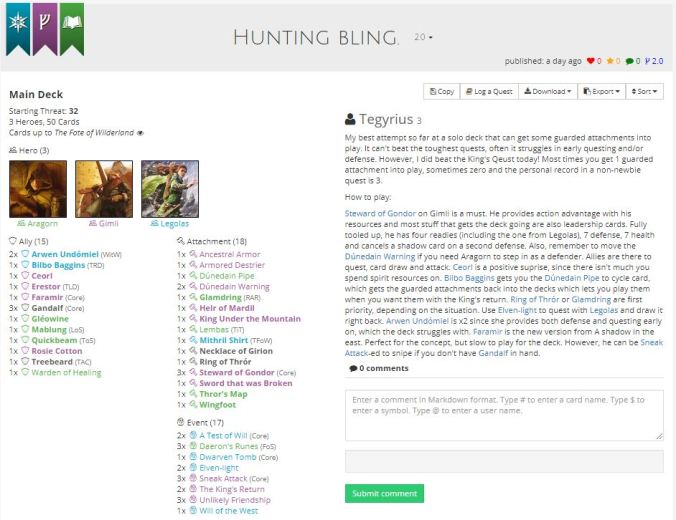Click the red heart like icon
Viewport: 676px width, 520px height.
pyautogui.click(x=591, y=61)
